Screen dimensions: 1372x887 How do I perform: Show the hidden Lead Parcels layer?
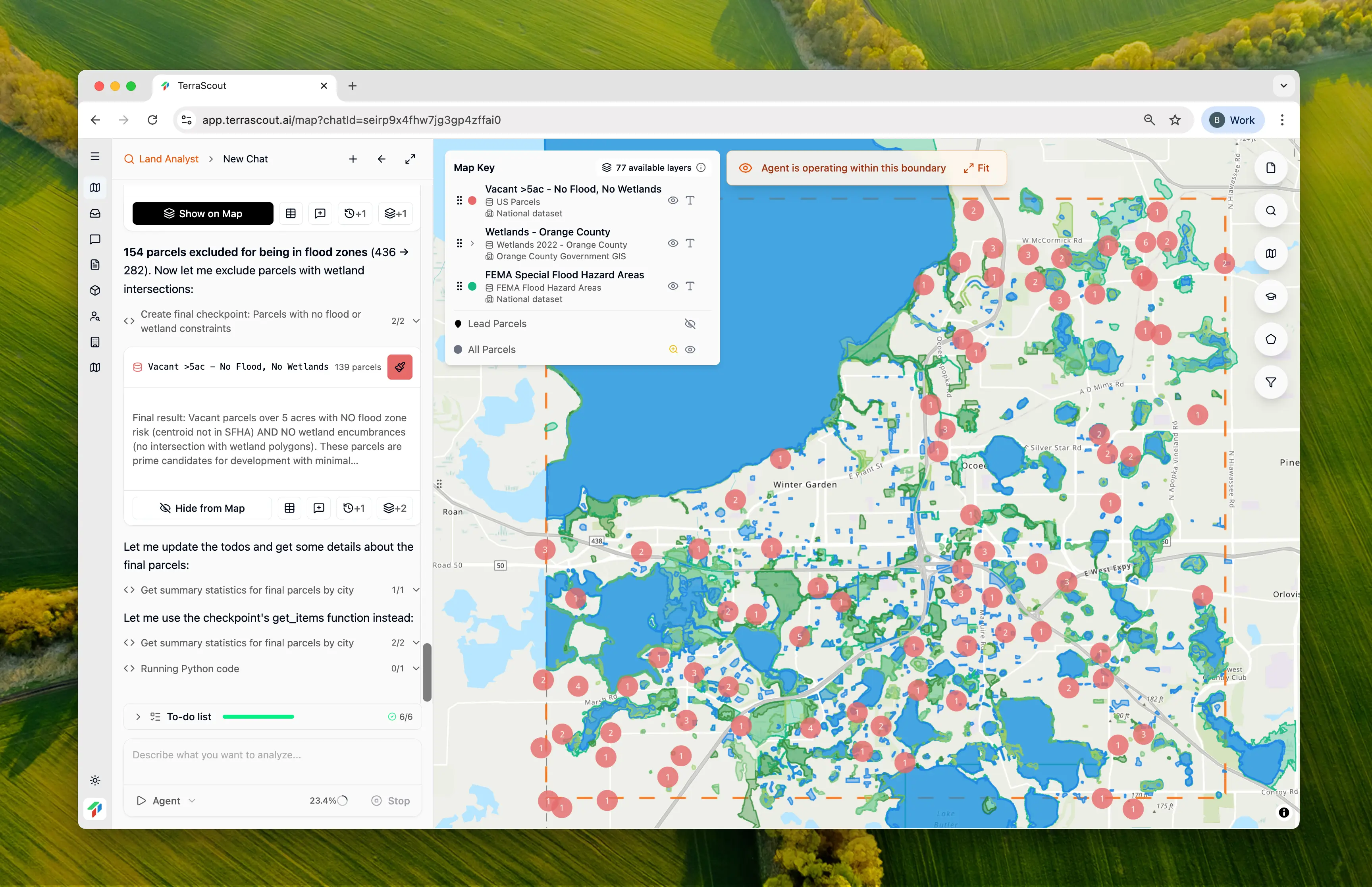690,324
